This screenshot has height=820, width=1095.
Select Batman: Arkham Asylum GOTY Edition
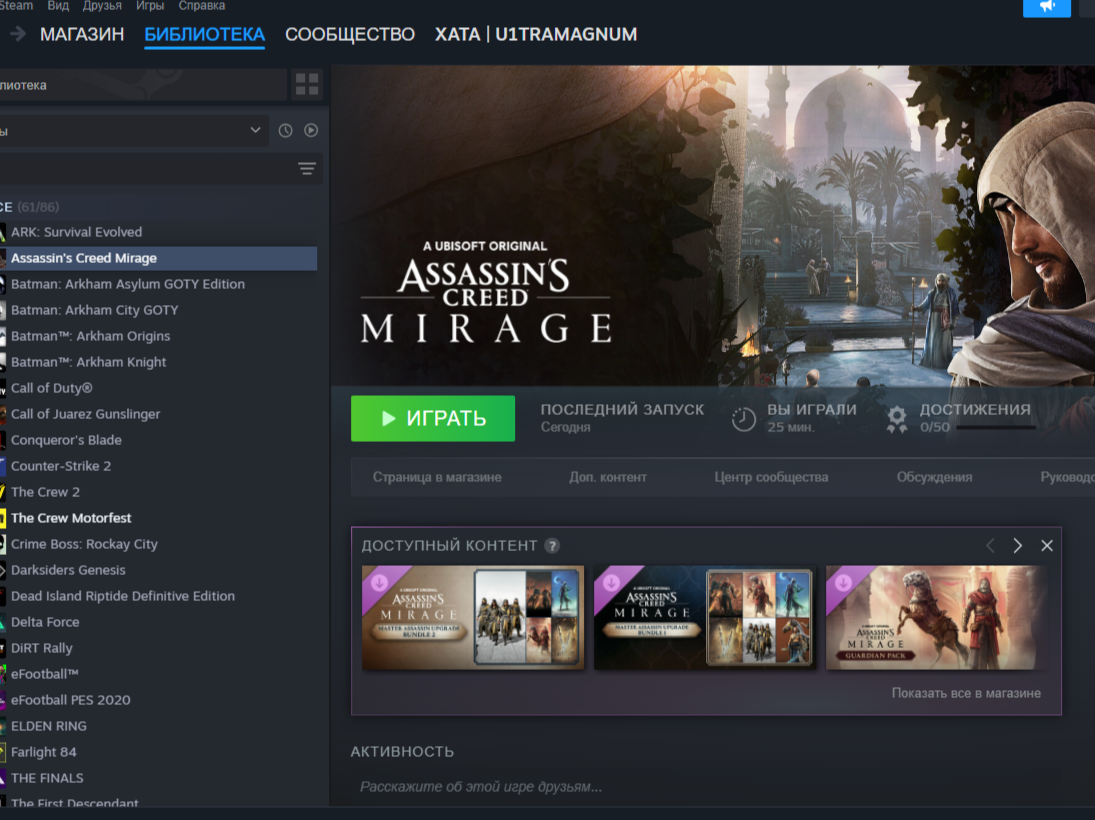(x=159, y=284)
